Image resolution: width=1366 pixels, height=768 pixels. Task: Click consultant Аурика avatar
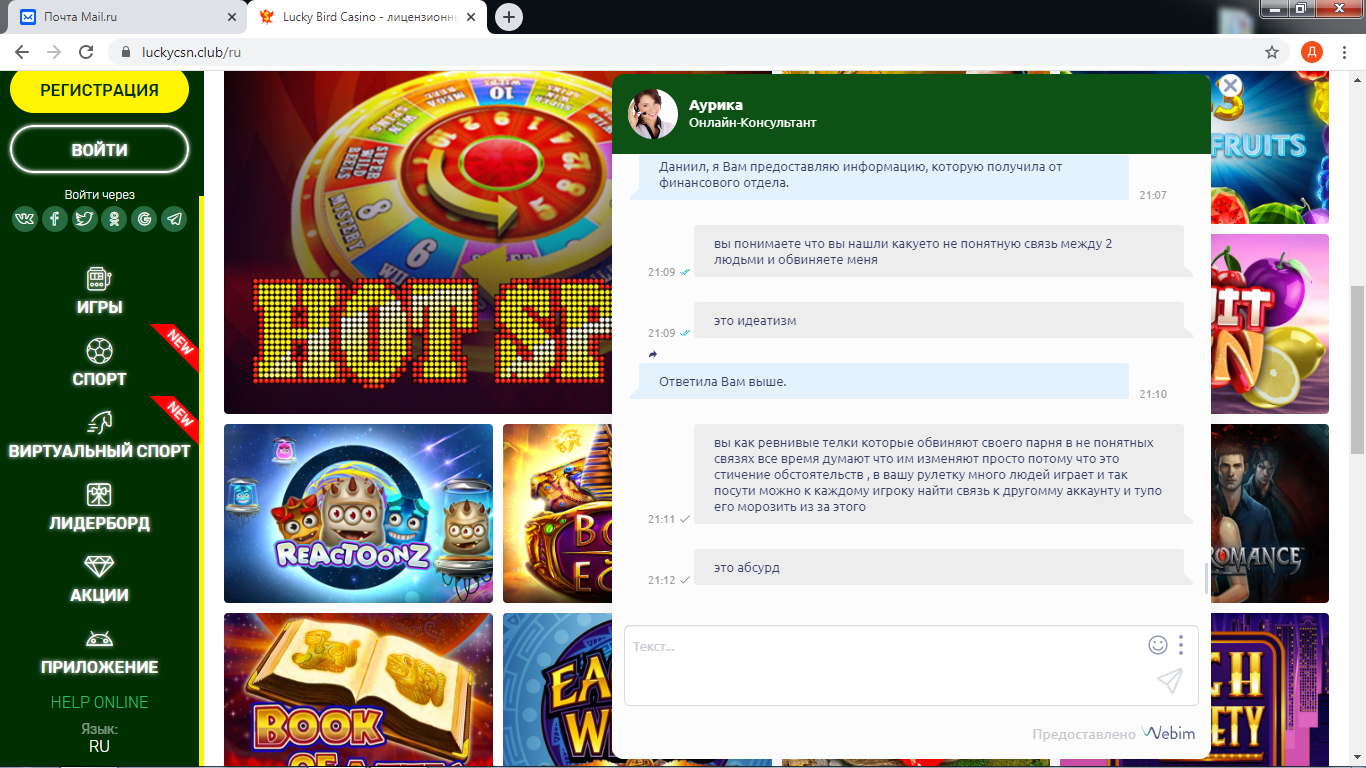(x=653, y=114)
